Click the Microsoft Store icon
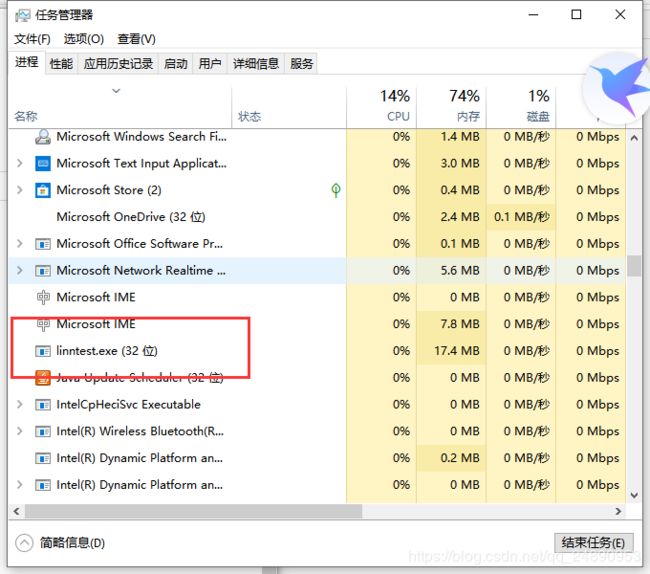This screenshot has height=574, width=650. tap(43, 190)
